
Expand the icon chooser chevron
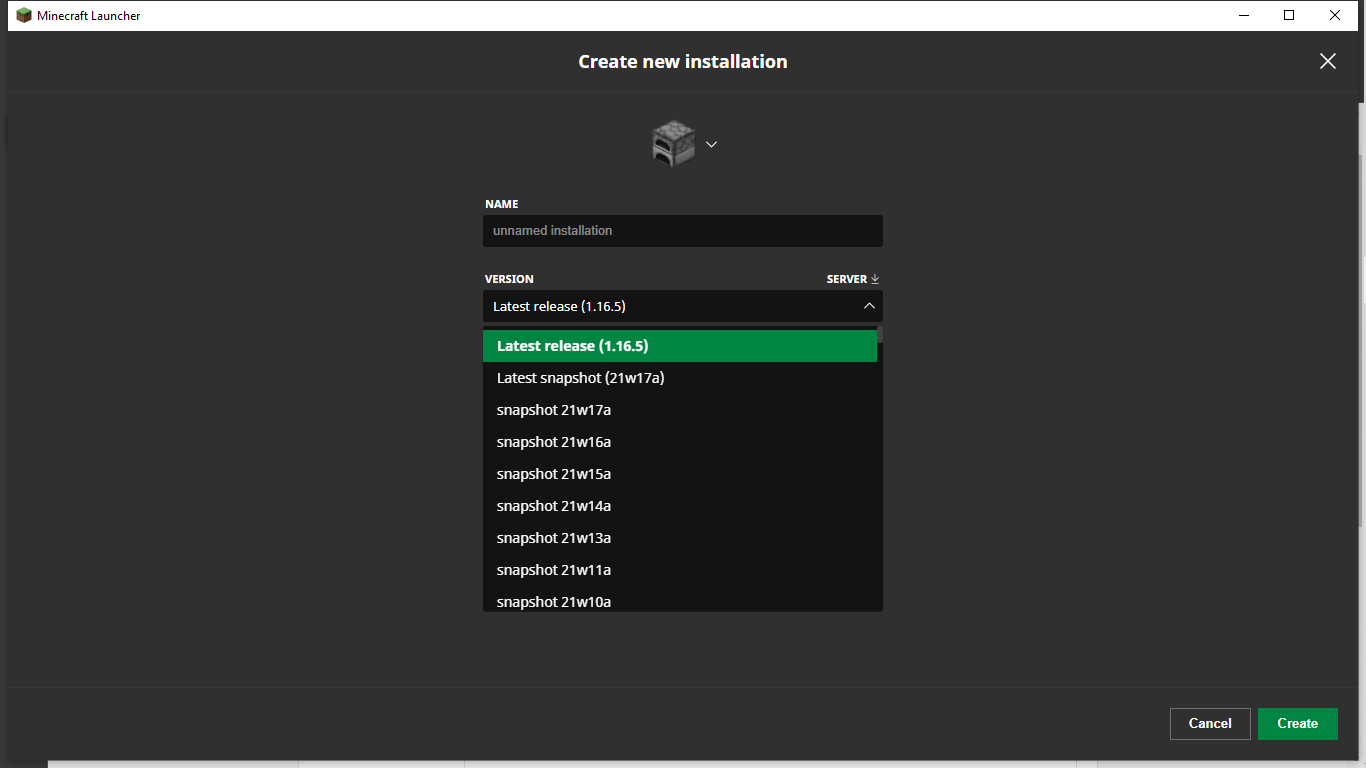[711, 144]
